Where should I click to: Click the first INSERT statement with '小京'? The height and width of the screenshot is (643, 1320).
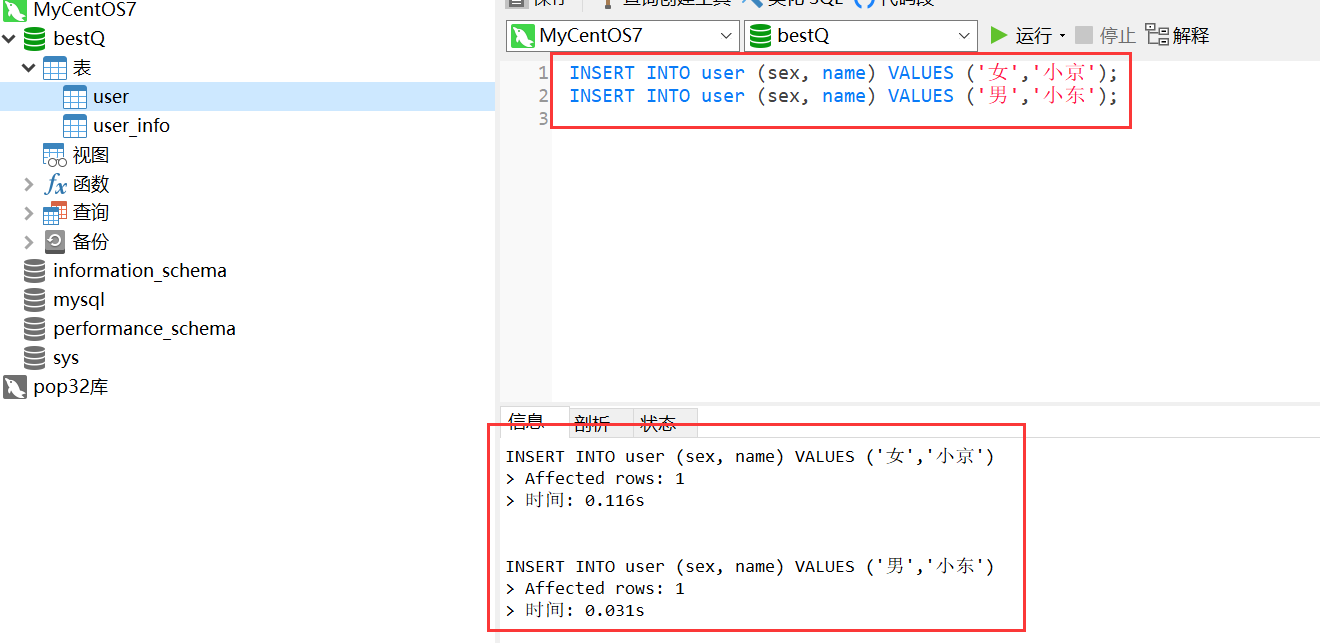843,73
